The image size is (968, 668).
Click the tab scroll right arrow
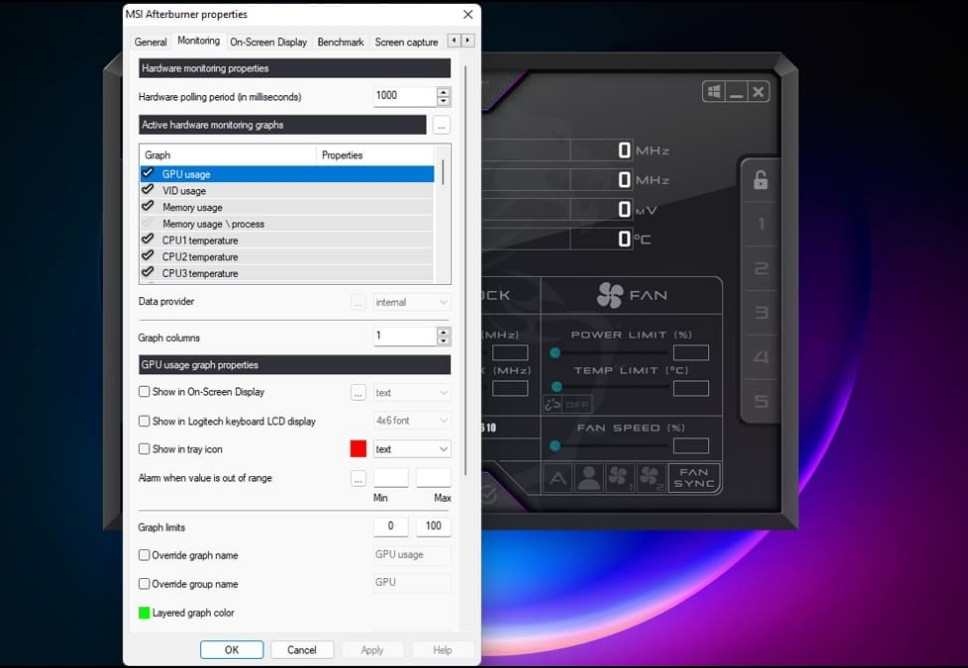click(467, 41)
